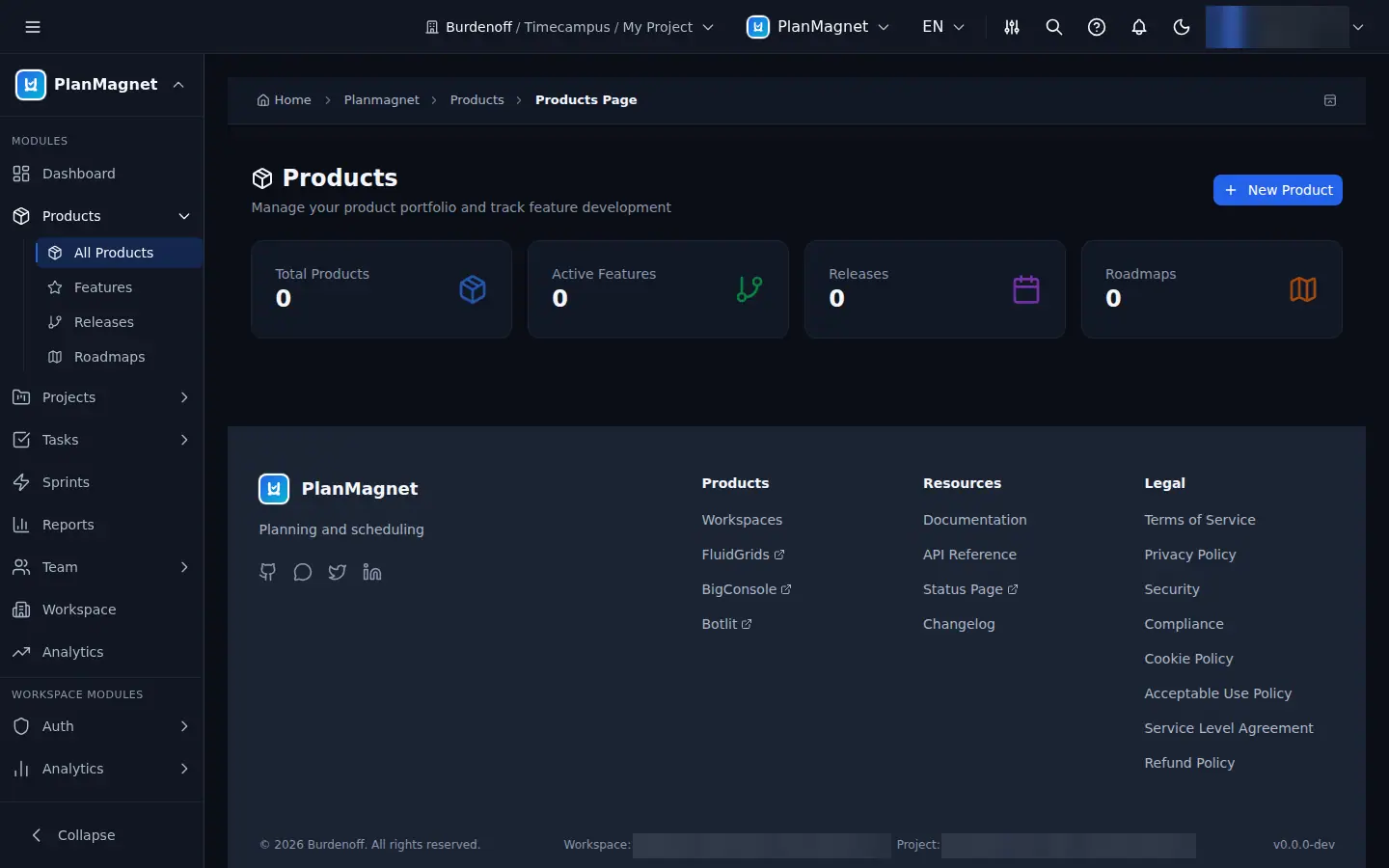Click the green branch icon on Active Features card

click(749, 289)
